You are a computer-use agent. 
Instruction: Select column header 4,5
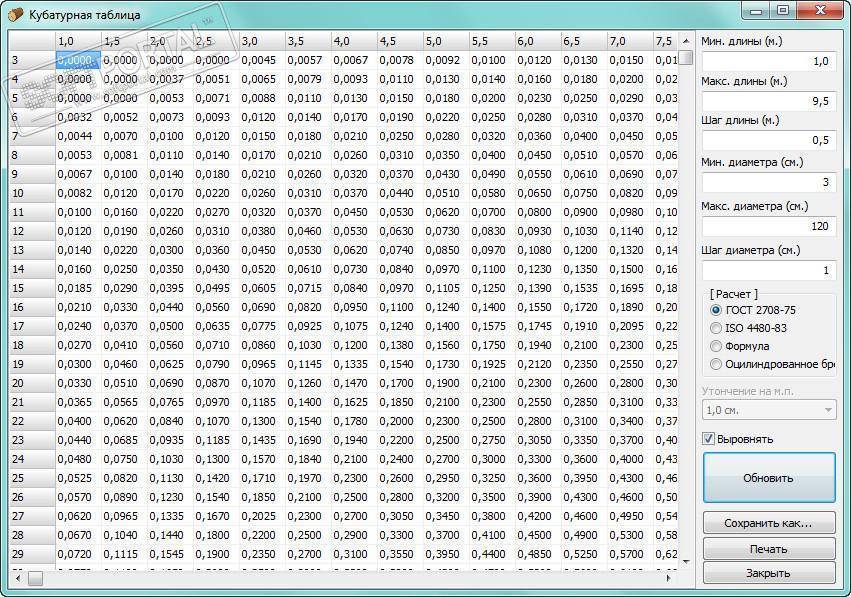[x=400, y=41]
